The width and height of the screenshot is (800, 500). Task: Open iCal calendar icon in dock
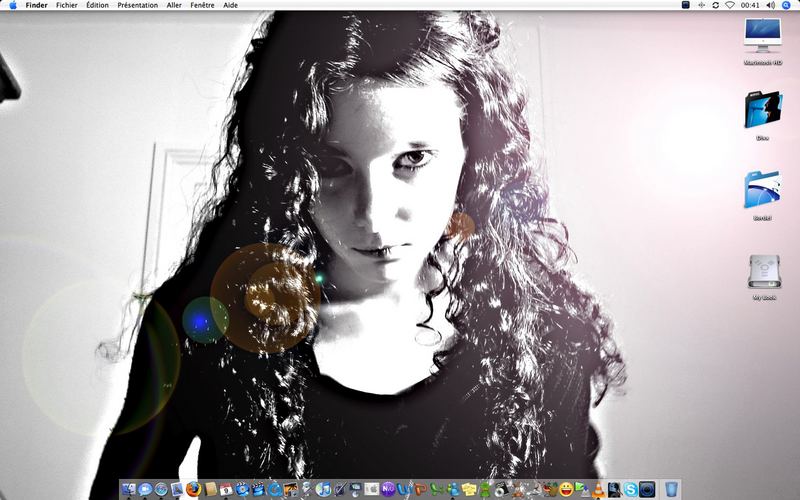tap(226, 489)
